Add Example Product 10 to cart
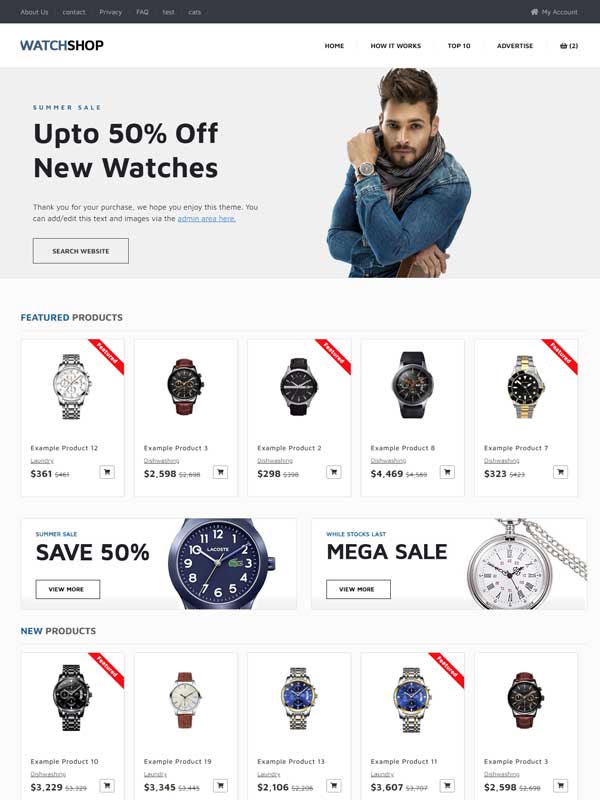This screenshot has height=800, width=600. (x=107, y=786)
